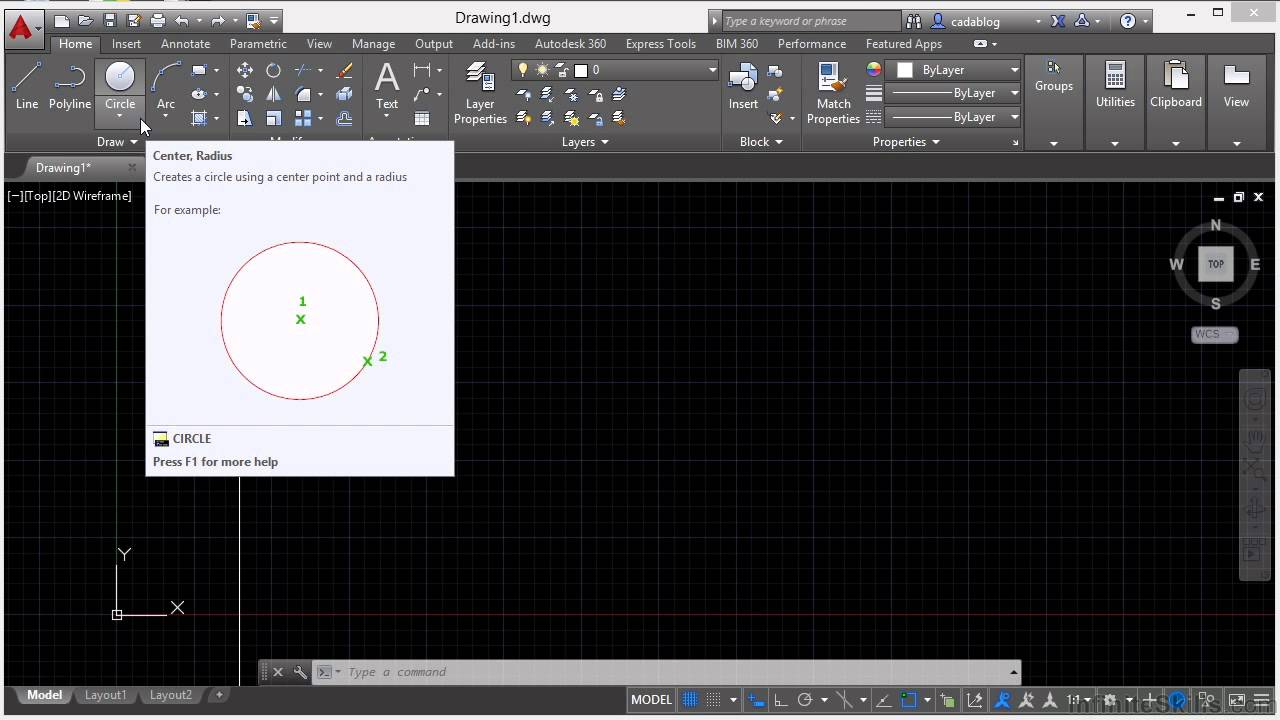Click Match Properties tool

click(x=833, y=93)
